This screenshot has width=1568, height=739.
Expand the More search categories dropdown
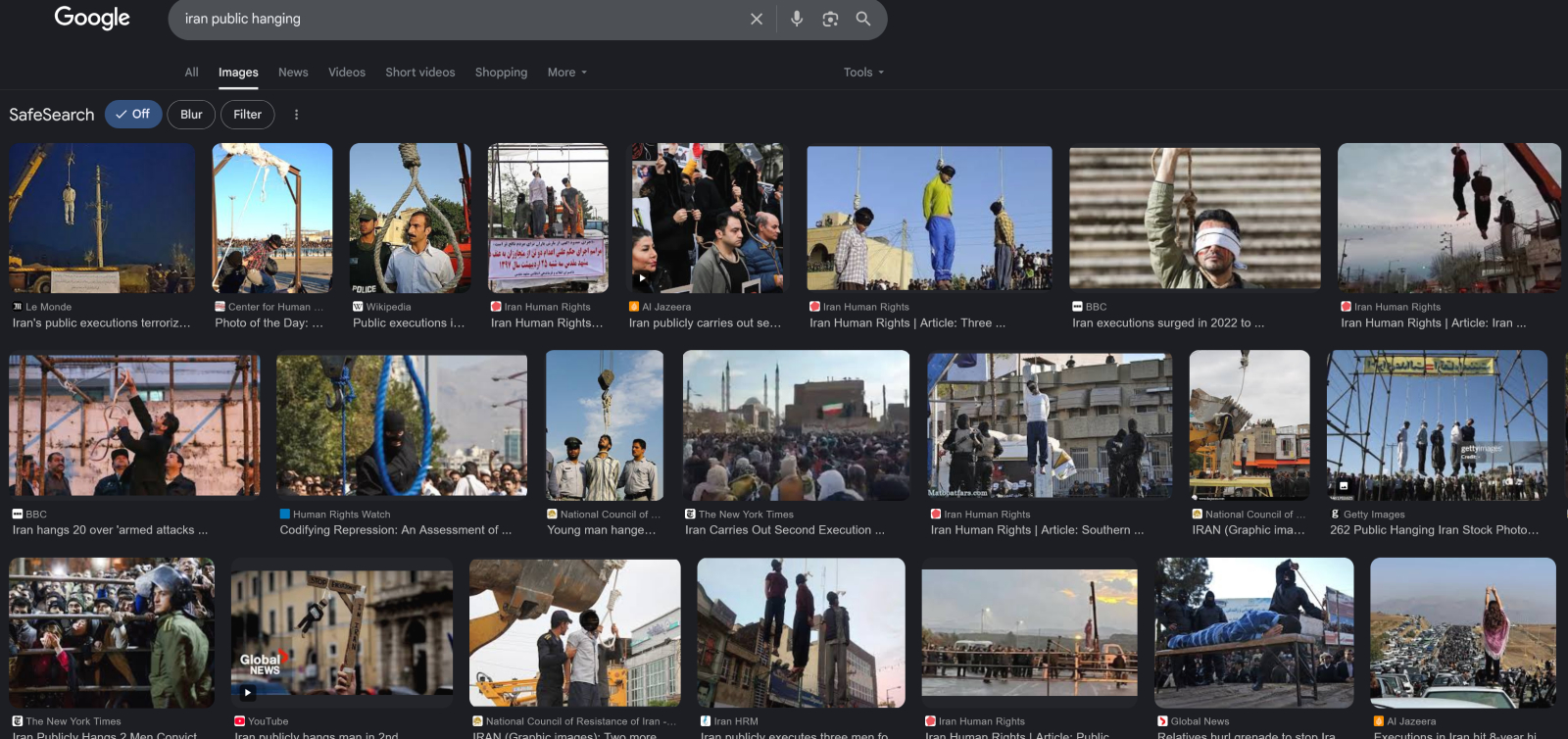click(x=567, y=73)
